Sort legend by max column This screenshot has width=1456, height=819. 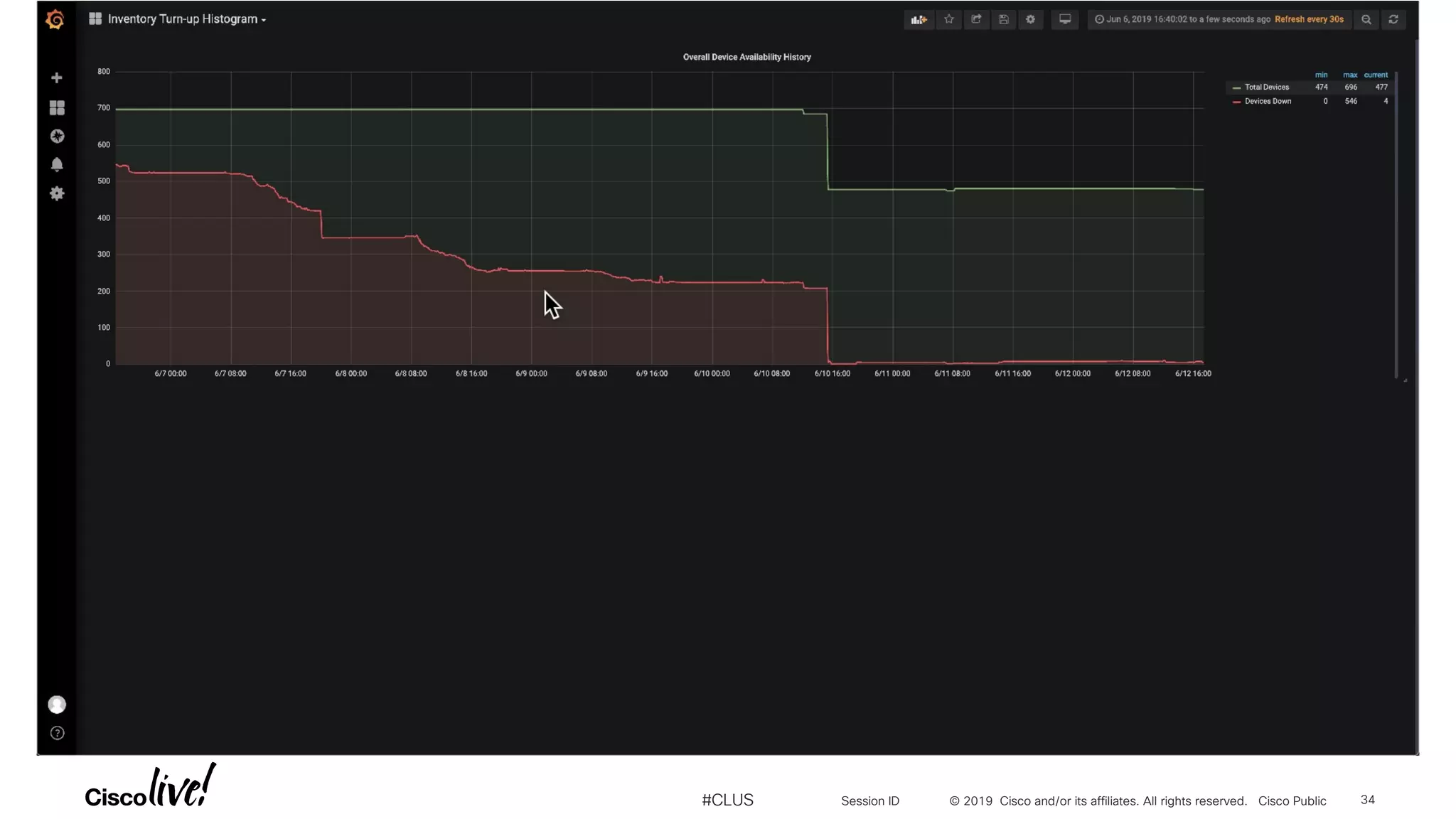1349,75
